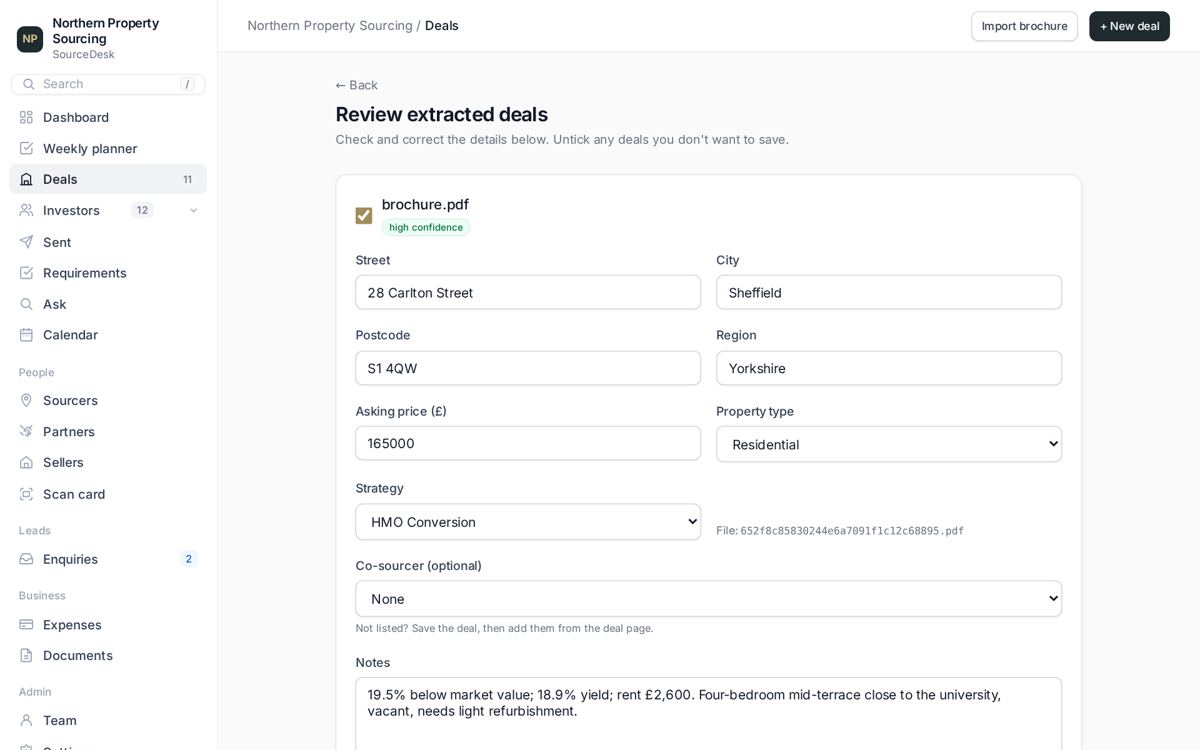Viewport: 1200px width, 750px height.
Task: Click the Postcode field S1 4QW
Action: click(528, 368)
